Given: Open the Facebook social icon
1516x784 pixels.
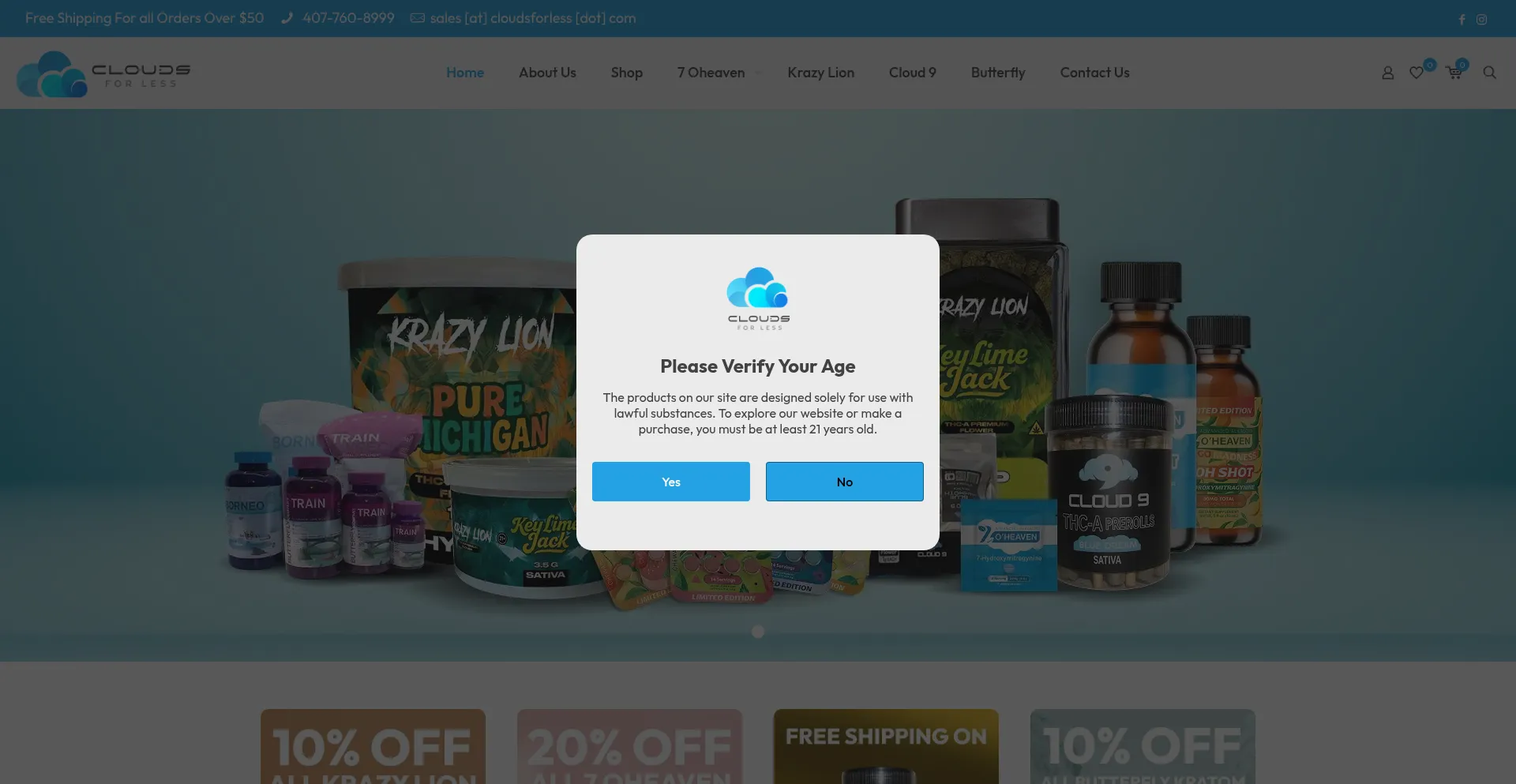Looking at the screenshot, I should pos(1462,20).
